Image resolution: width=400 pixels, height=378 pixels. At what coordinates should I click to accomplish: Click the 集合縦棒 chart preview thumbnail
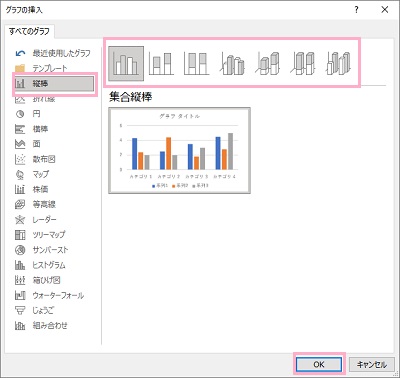[179, 150]
